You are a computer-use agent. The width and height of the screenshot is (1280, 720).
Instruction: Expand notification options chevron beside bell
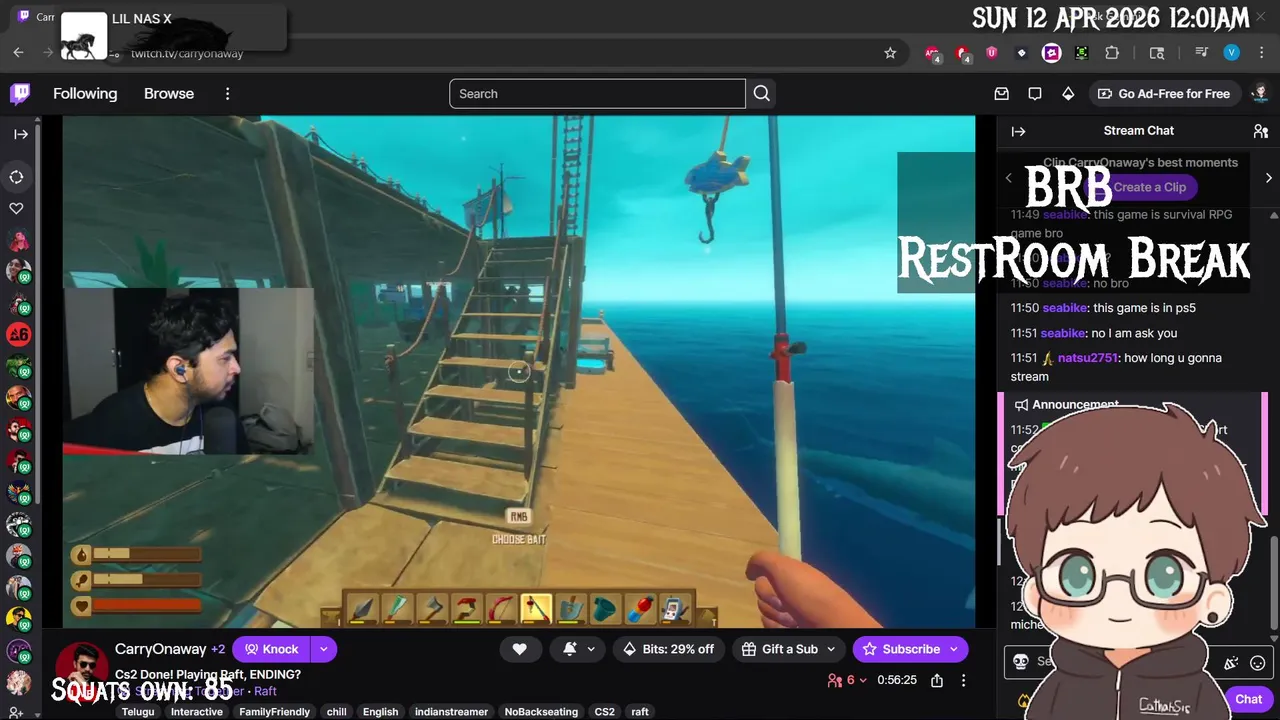pos(591,649)
